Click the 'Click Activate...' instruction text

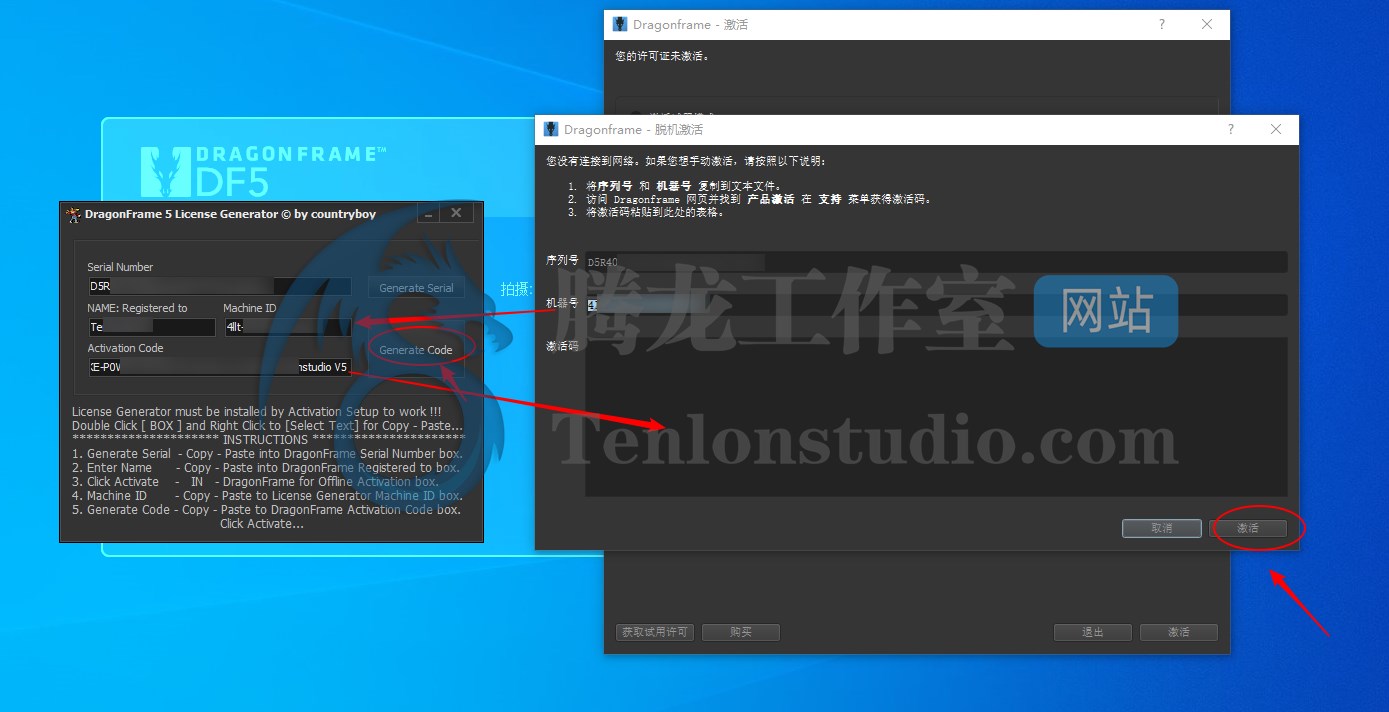(262, 524)
